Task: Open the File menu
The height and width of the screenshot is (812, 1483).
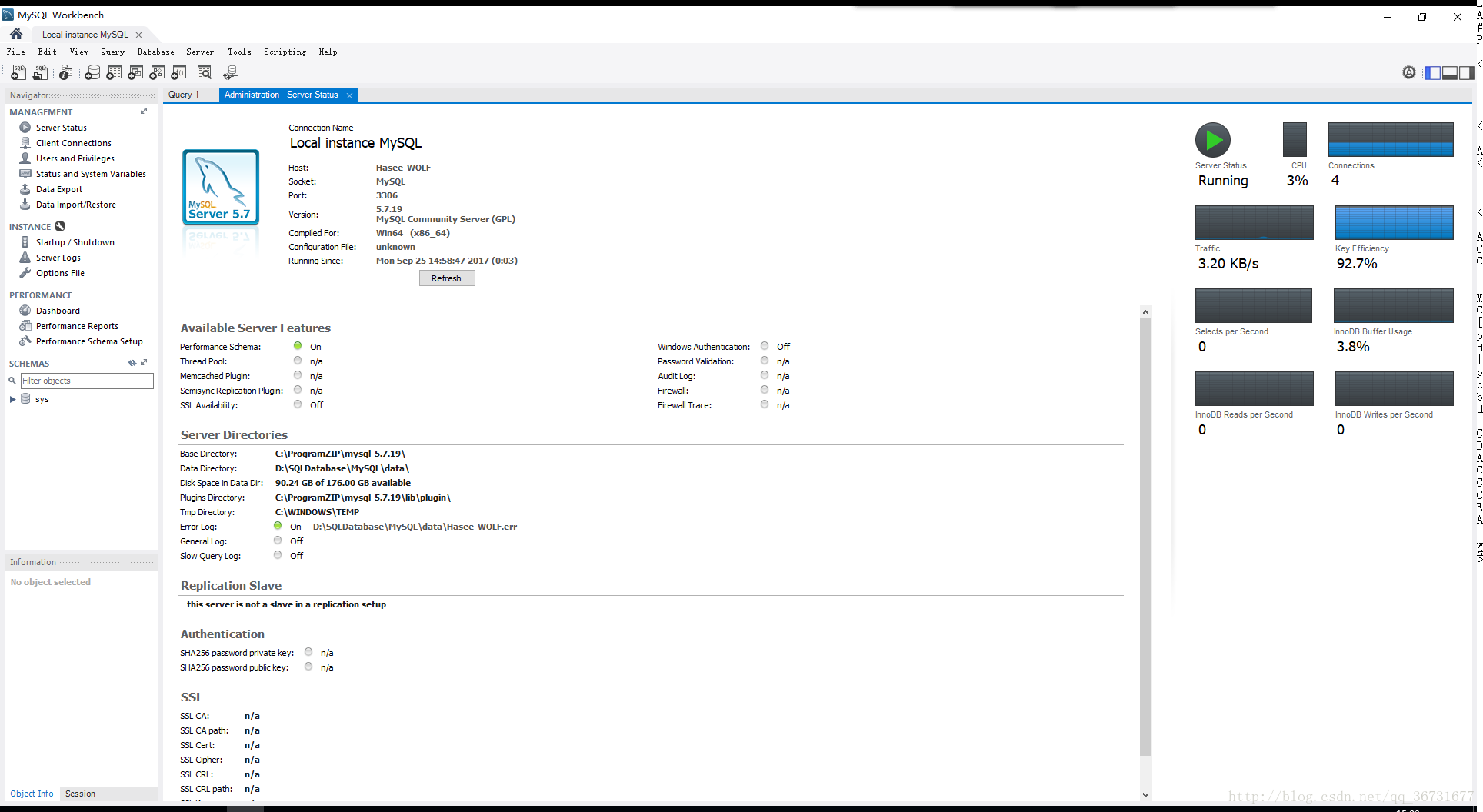Action: tap(16, 52)
